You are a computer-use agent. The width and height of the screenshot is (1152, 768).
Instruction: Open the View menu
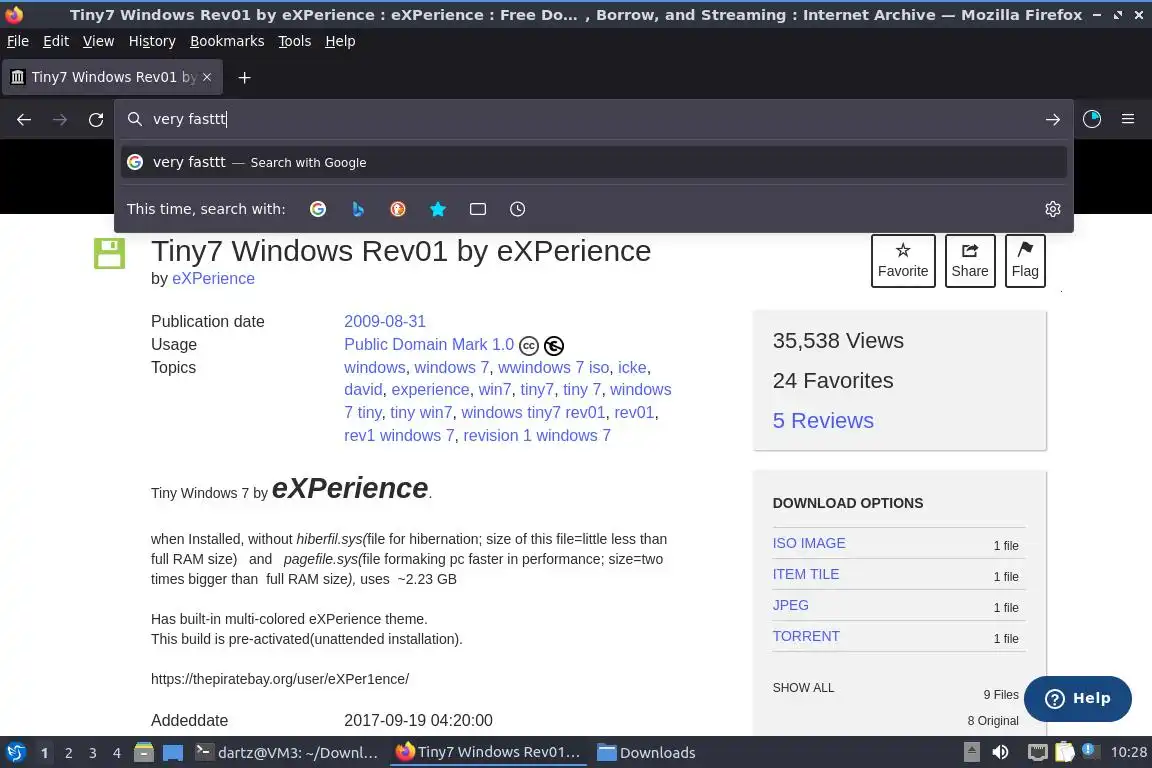(98, 41)
